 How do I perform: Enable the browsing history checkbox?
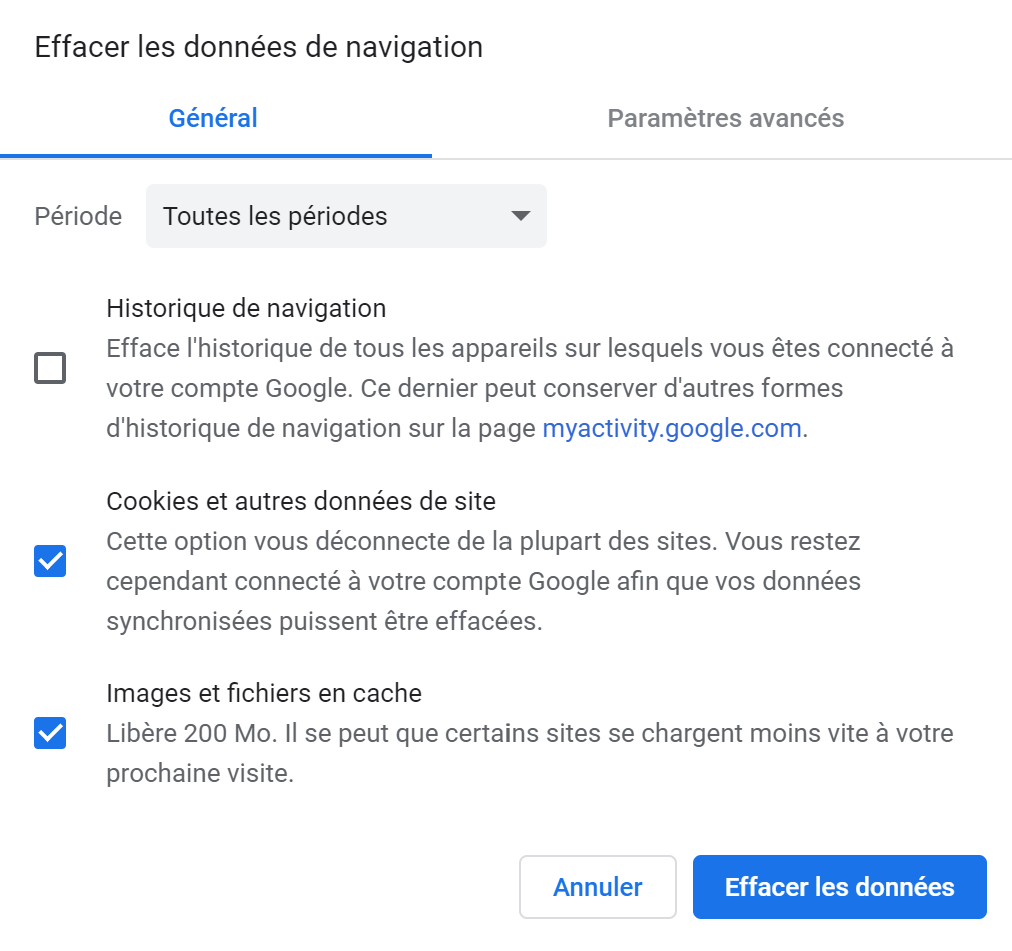coord(49,368)
